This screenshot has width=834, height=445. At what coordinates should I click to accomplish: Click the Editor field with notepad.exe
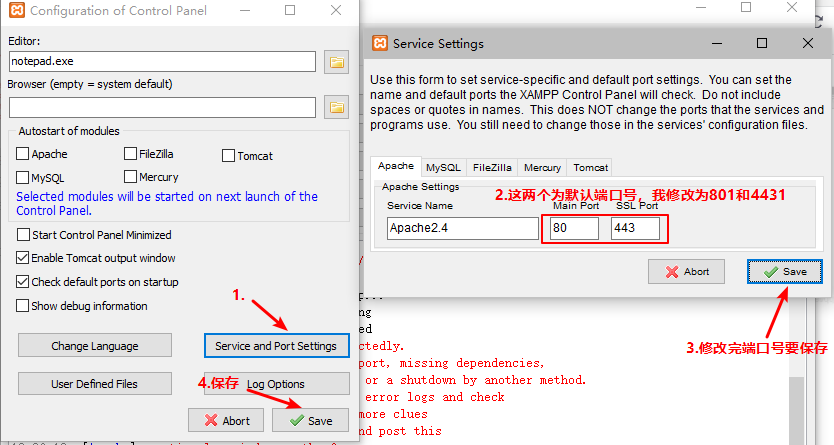pyautogui.click(x=162, y=62)
